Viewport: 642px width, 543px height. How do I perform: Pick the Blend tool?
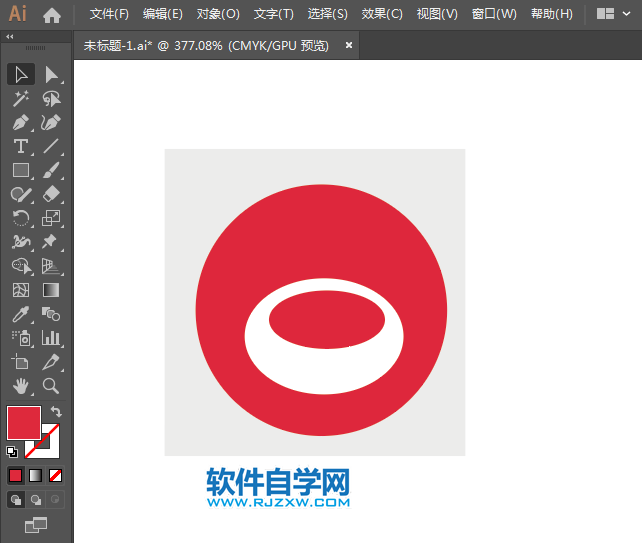[x=51, y=314]
